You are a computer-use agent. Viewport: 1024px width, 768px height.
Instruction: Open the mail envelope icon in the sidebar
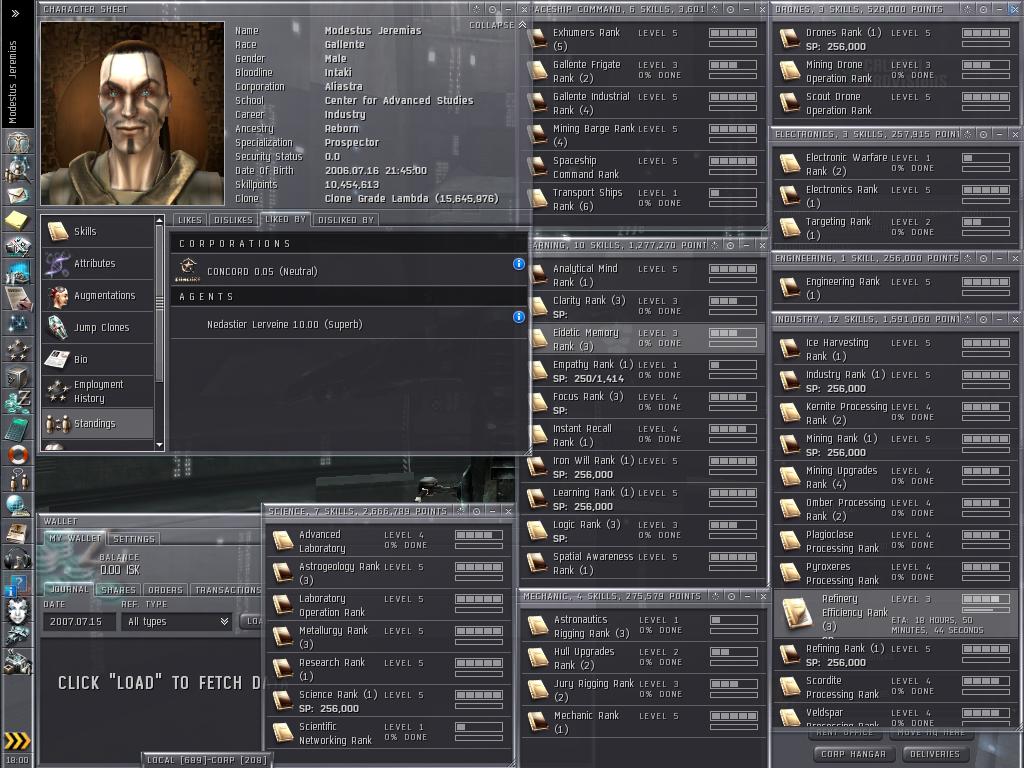coord(18,195)
